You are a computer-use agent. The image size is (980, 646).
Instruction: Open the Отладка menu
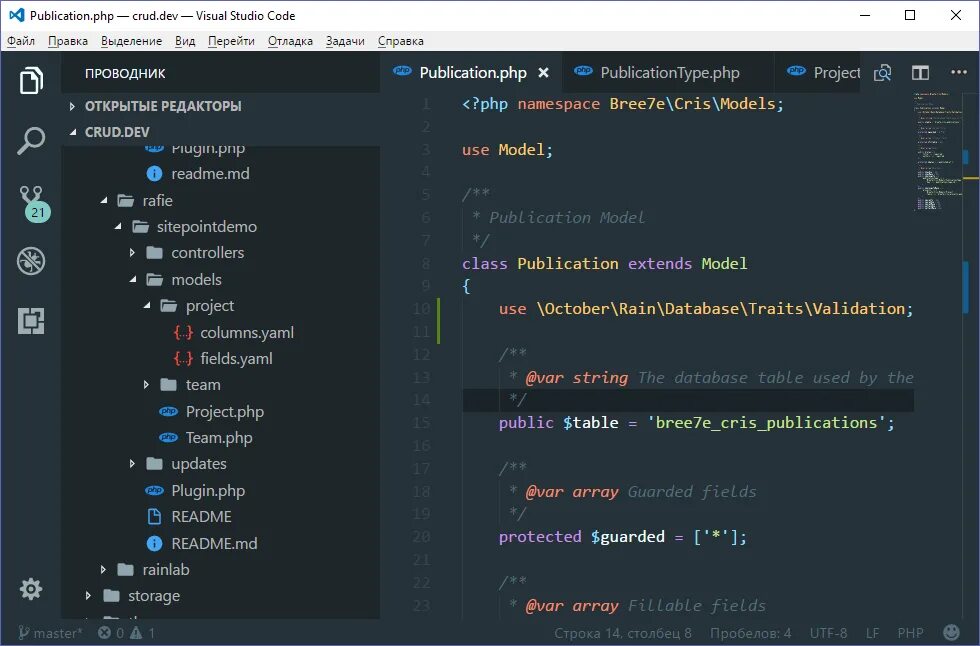pos(290,41)
